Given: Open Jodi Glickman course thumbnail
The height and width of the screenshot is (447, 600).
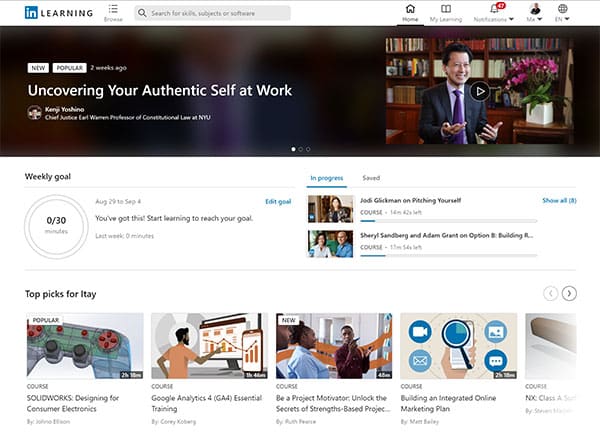Looking at the screenshot, I should pos(331,209).
